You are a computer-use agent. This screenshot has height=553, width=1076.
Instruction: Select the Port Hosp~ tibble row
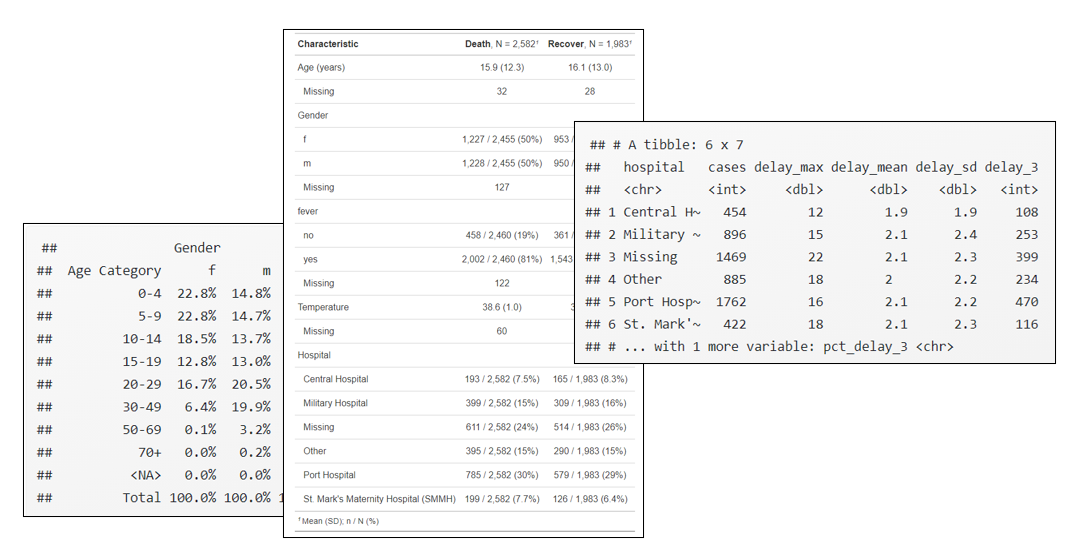pos(811,301)
